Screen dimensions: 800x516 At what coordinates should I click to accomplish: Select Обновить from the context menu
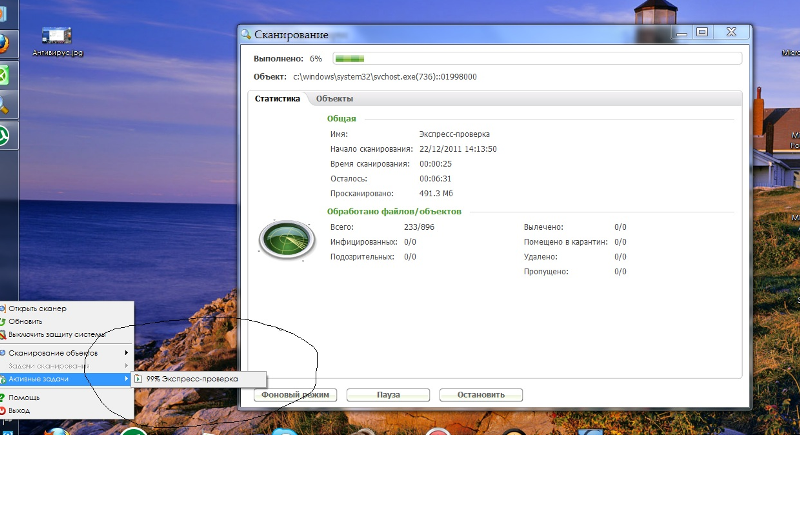[26, 322]
